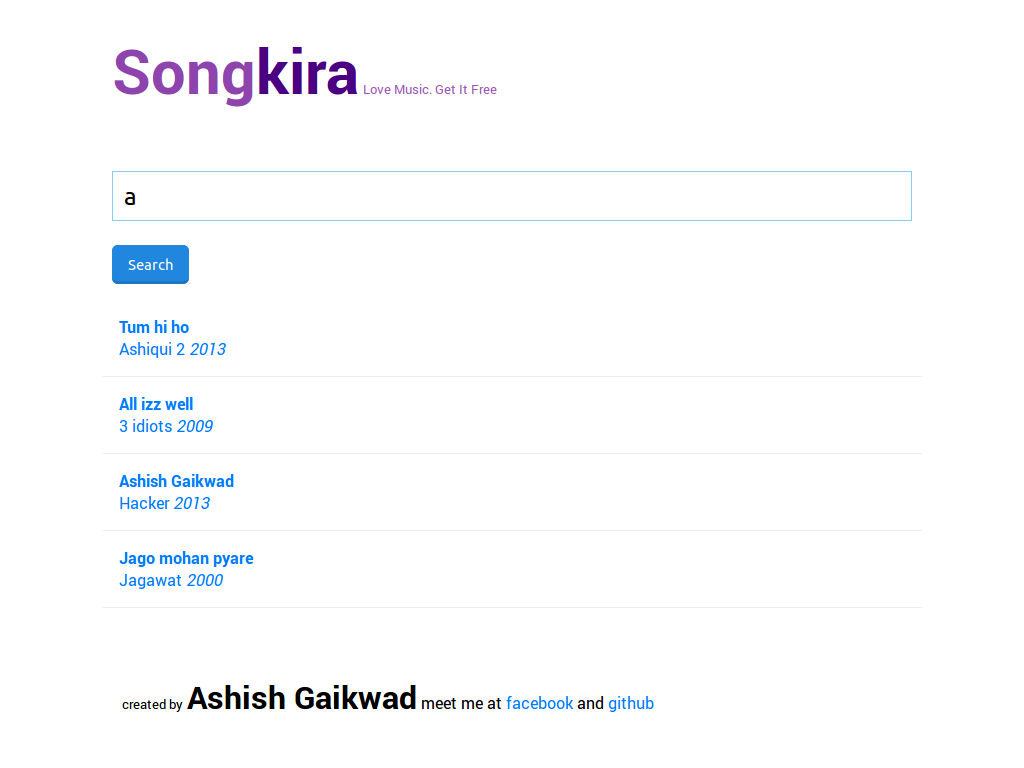The image size is (1024, 768).
Task: Click the Songkira logo heading
Action: [235, 73]
